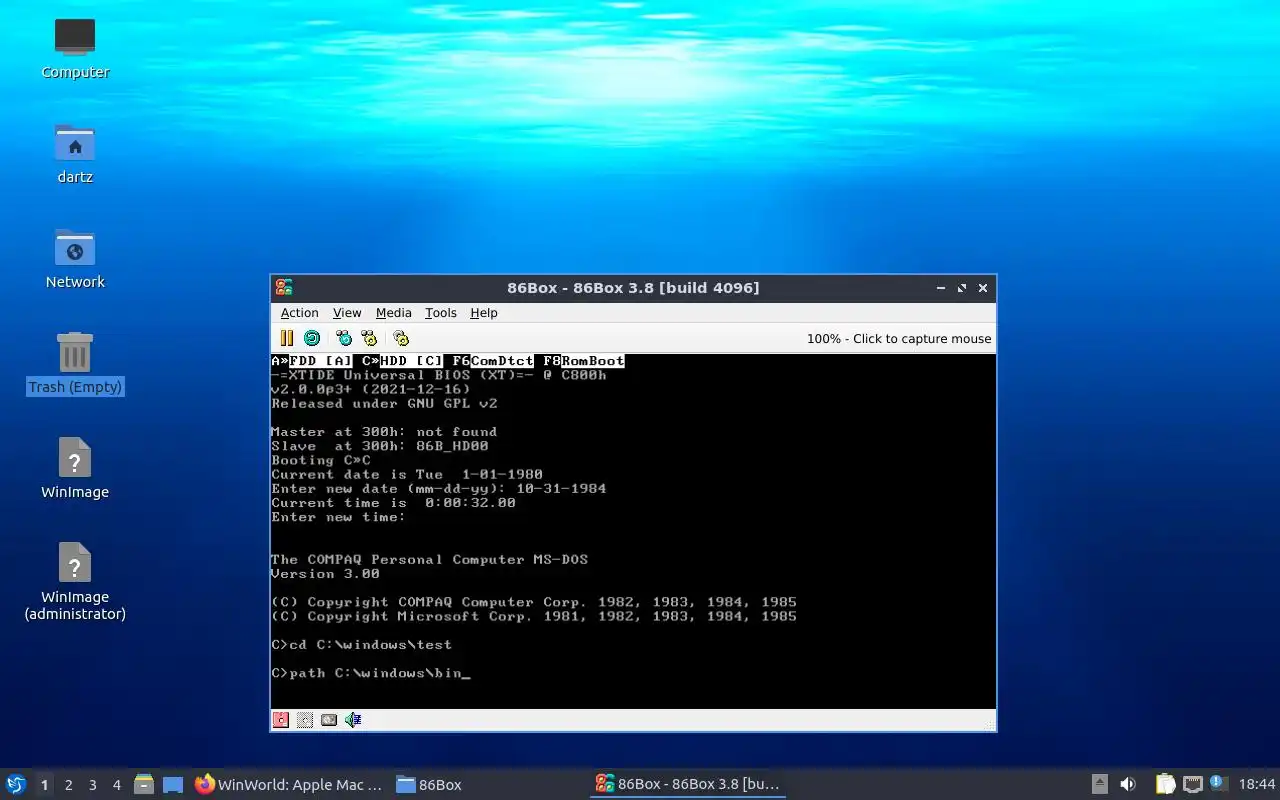Select the Computer desktop icon

click(75, 48)
